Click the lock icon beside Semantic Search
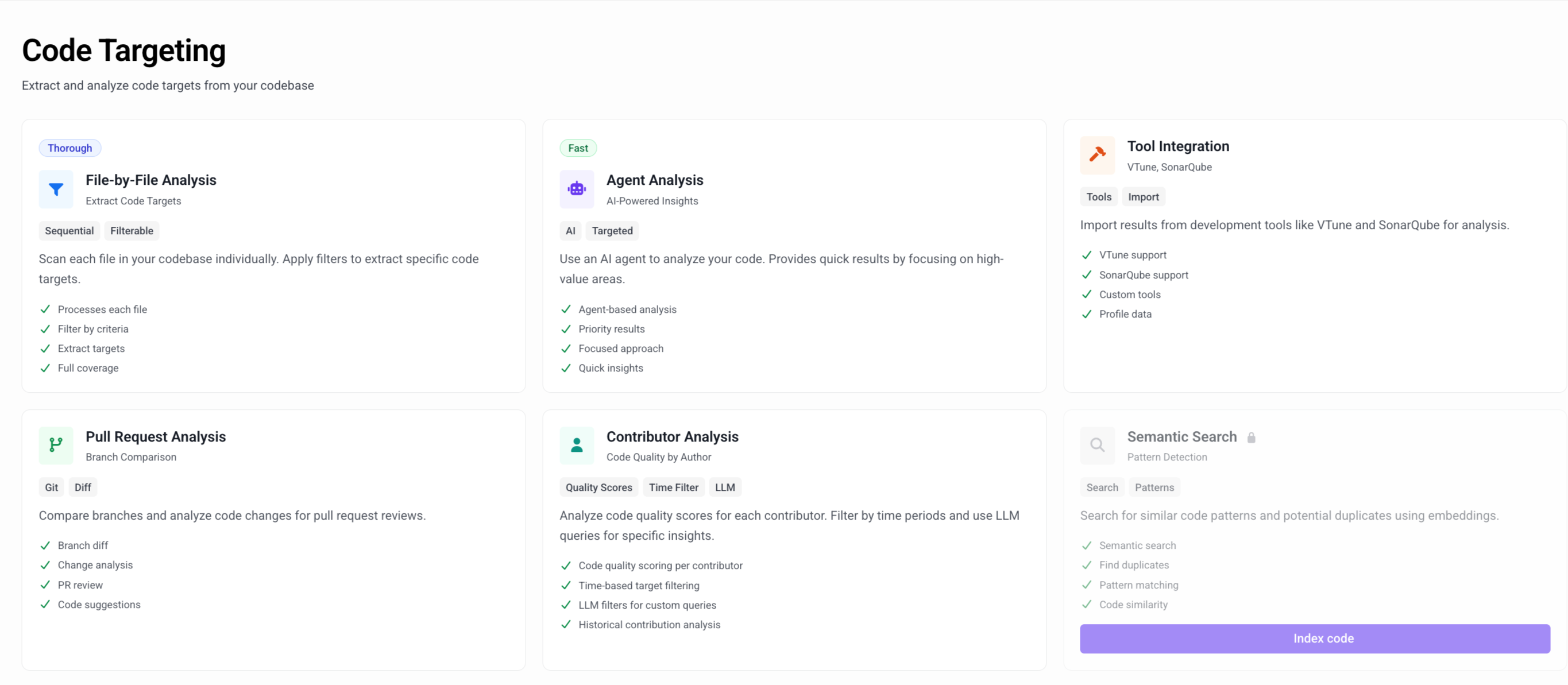 click(x=1251, y=438)
